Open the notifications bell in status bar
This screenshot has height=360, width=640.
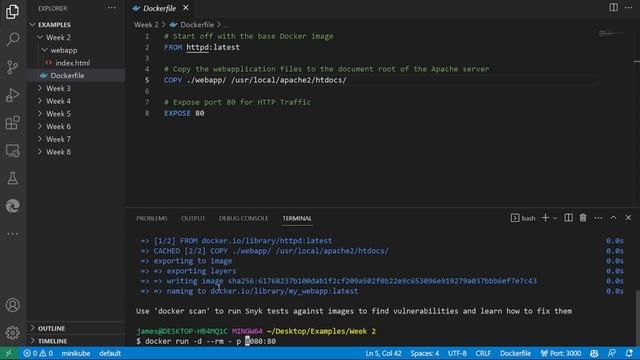click(x=629, y=353)
